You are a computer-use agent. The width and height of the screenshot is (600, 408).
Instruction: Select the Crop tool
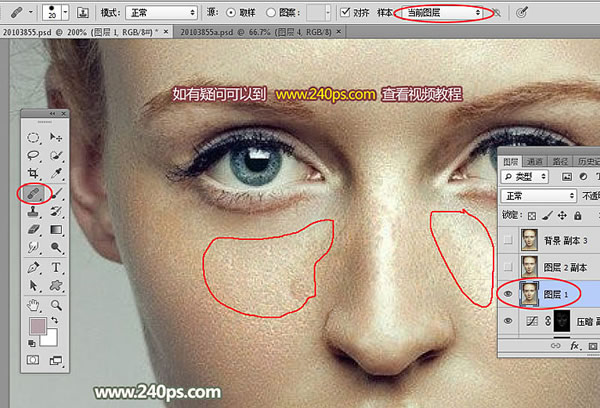point(33,173)
